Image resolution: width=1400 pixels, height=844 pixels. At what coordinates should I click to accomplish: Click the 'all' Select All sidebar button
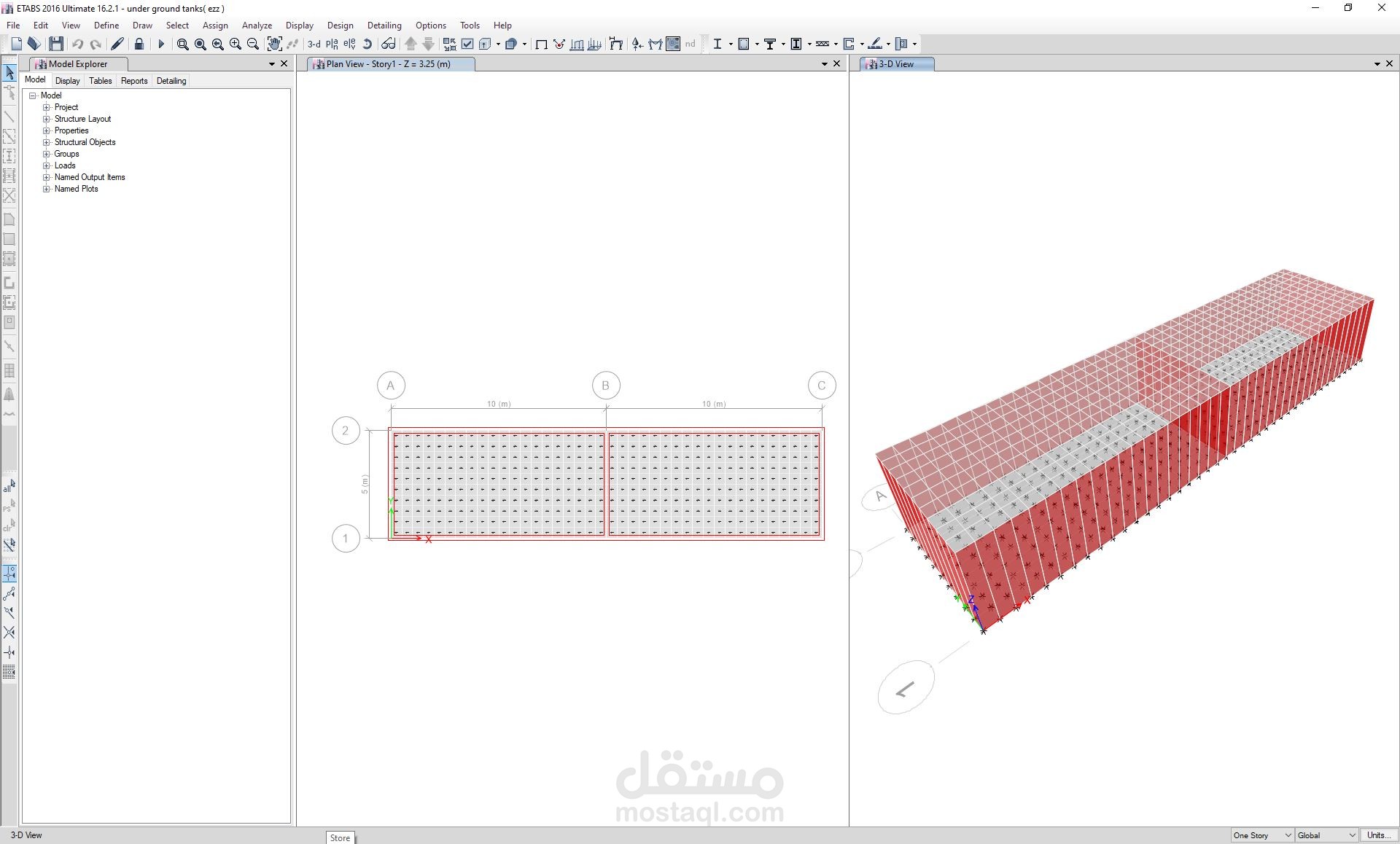pyautogui.click(x=9, y=486)
